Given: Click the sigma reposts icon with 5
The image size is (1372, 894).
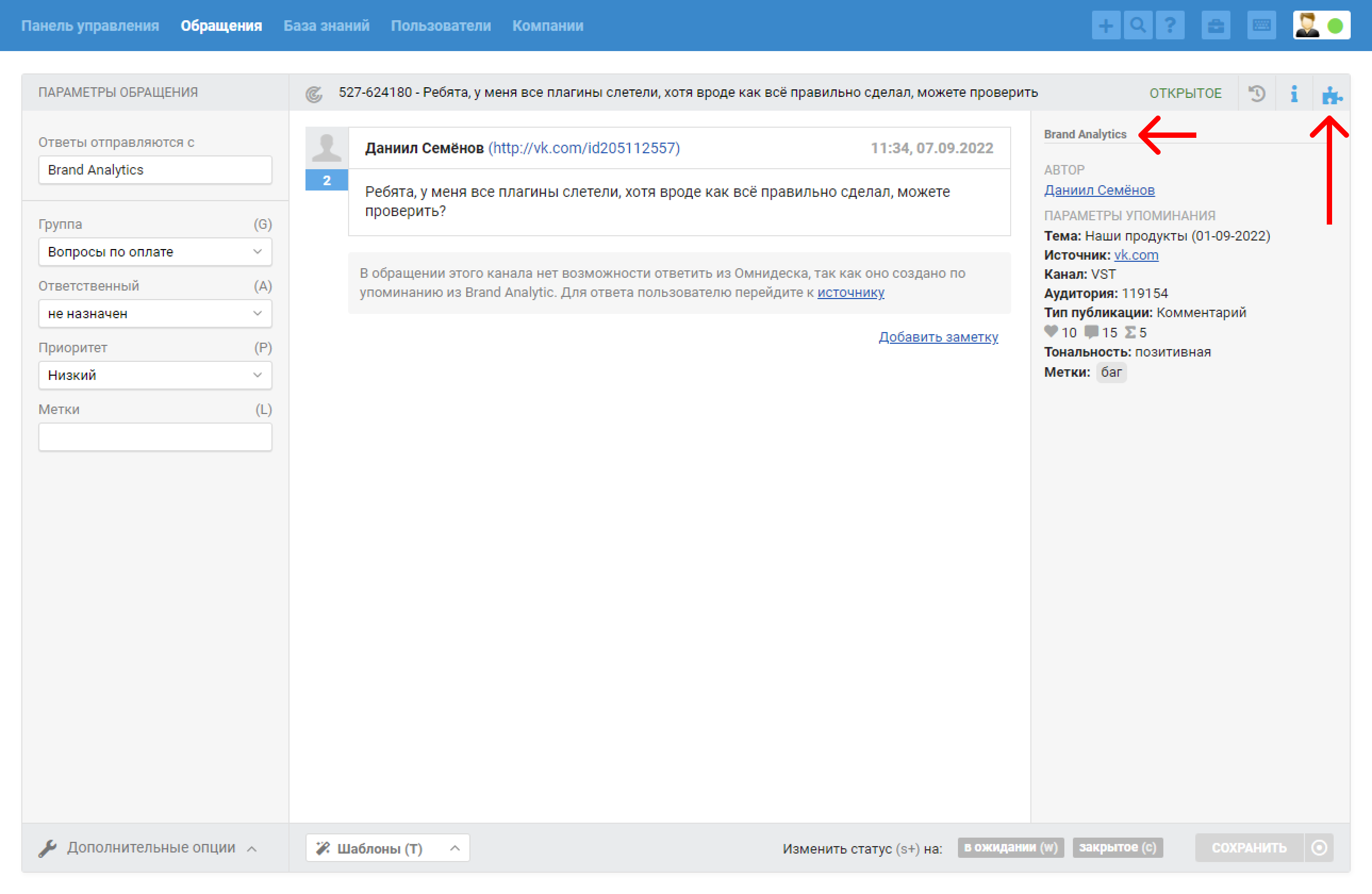Looking at the screenshot, I should pos(1130,332).
